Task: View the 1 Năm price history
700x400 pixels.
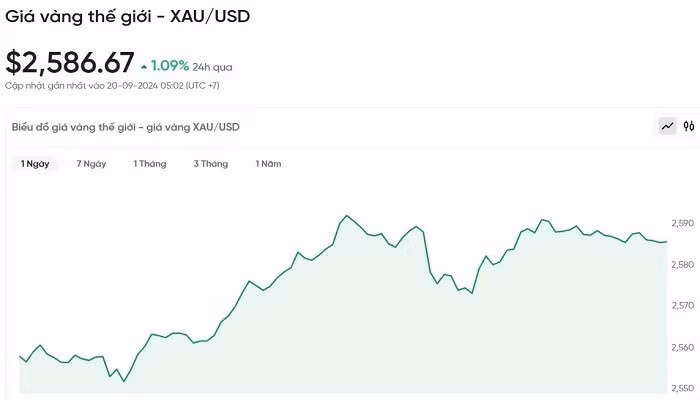Action: 268,163
